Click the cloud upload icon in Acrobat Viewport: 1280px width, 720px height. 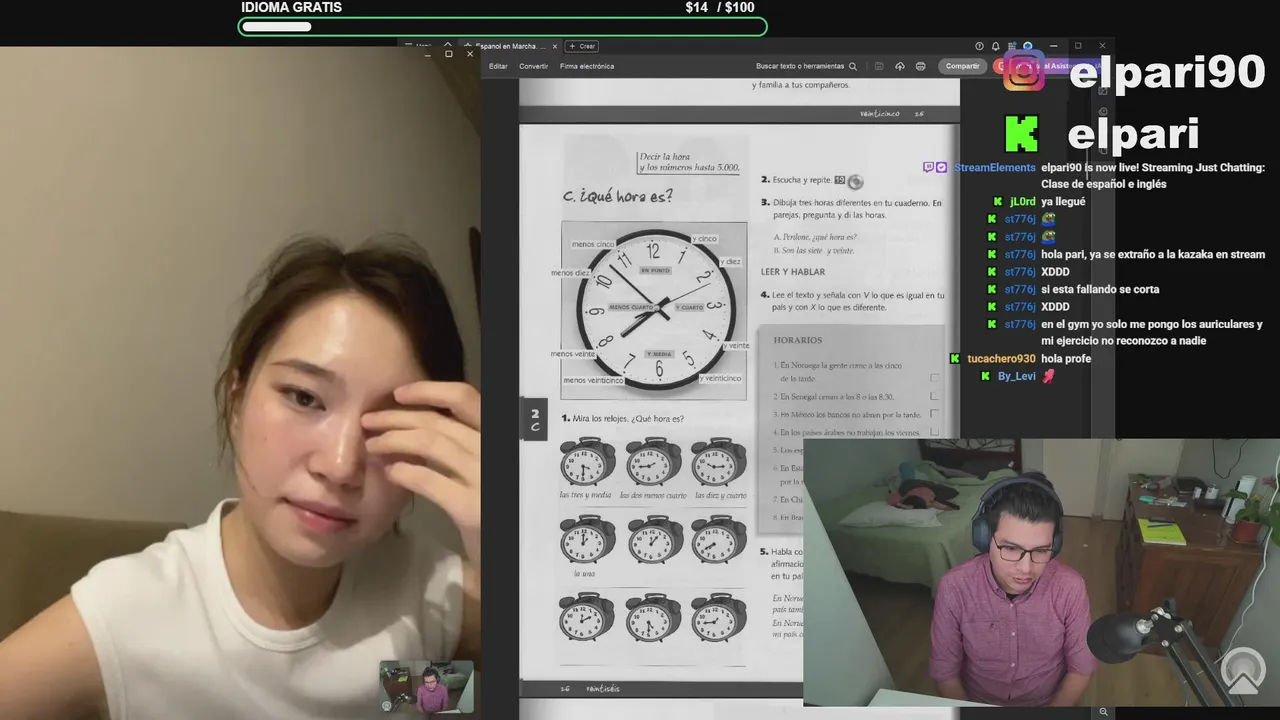point(900,66)
